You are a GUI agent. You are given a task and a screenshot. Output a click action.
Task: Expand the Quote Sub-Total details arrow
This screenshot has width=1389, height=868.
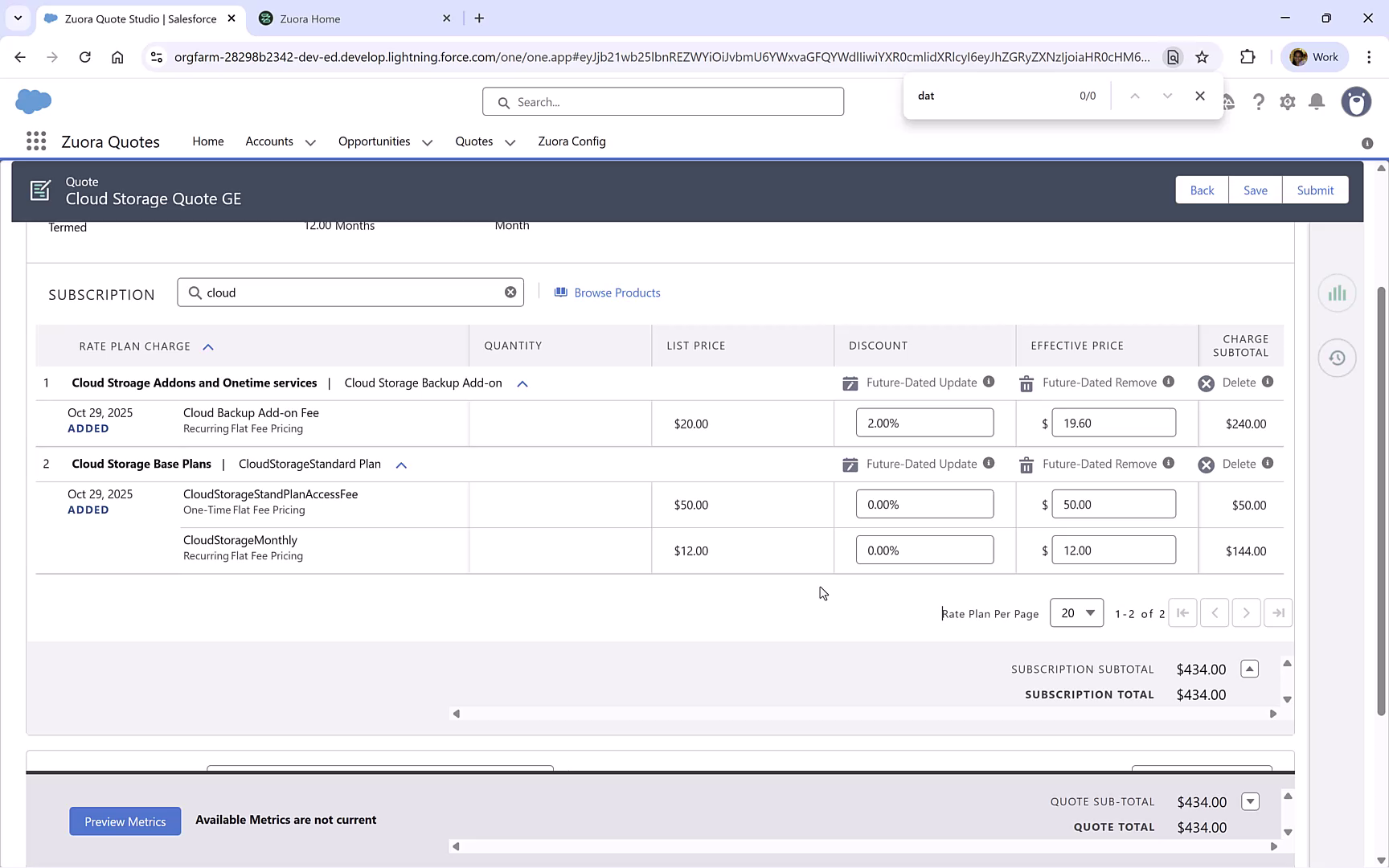(x=1250, y=801)
